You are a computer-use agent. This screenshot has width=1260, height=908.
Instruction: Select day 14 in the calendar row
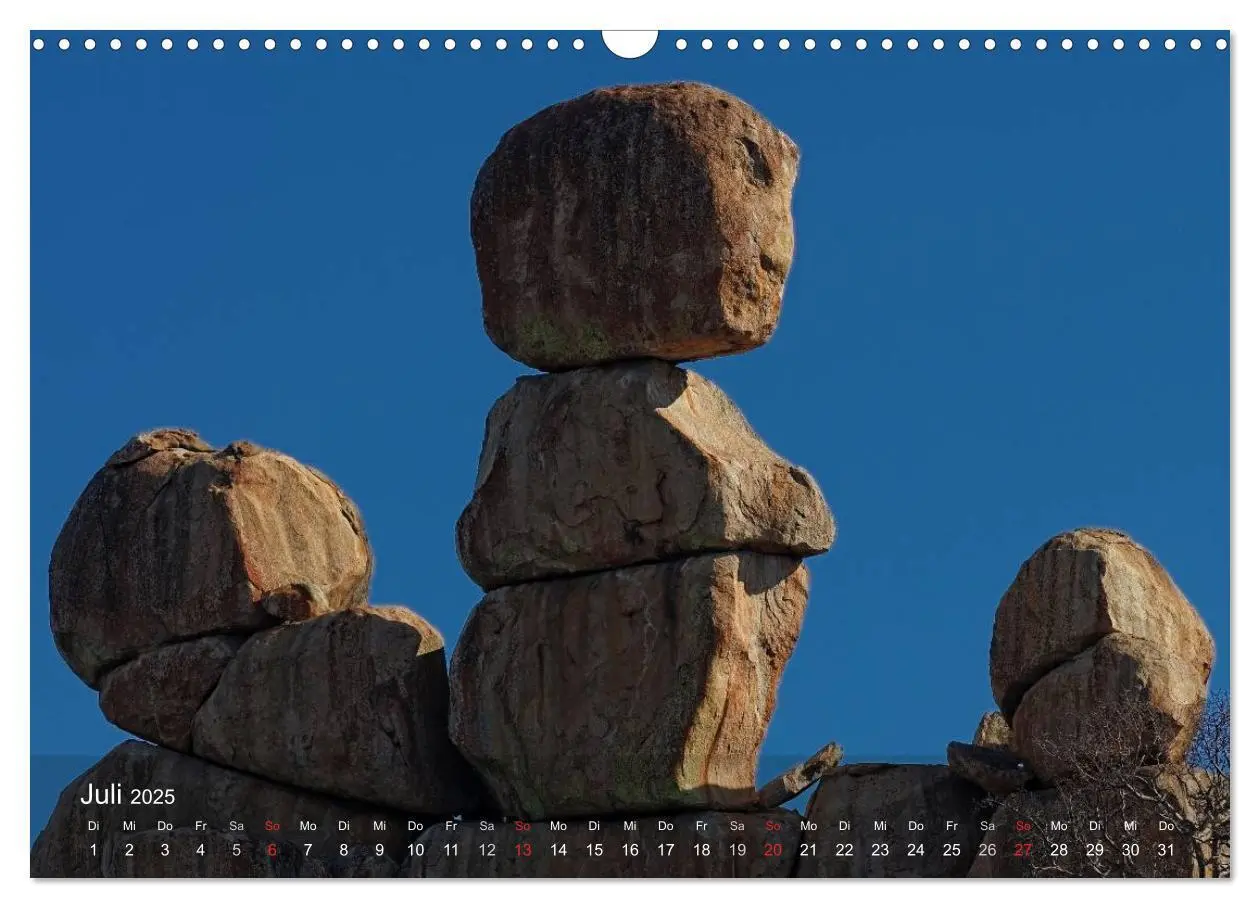pos(558,850)
